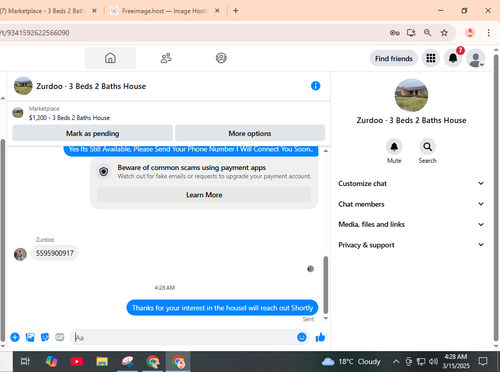This screenshot has height=372, width=500.
Task: Open Chrome three-dot menu
Action: tap(488, 33)
